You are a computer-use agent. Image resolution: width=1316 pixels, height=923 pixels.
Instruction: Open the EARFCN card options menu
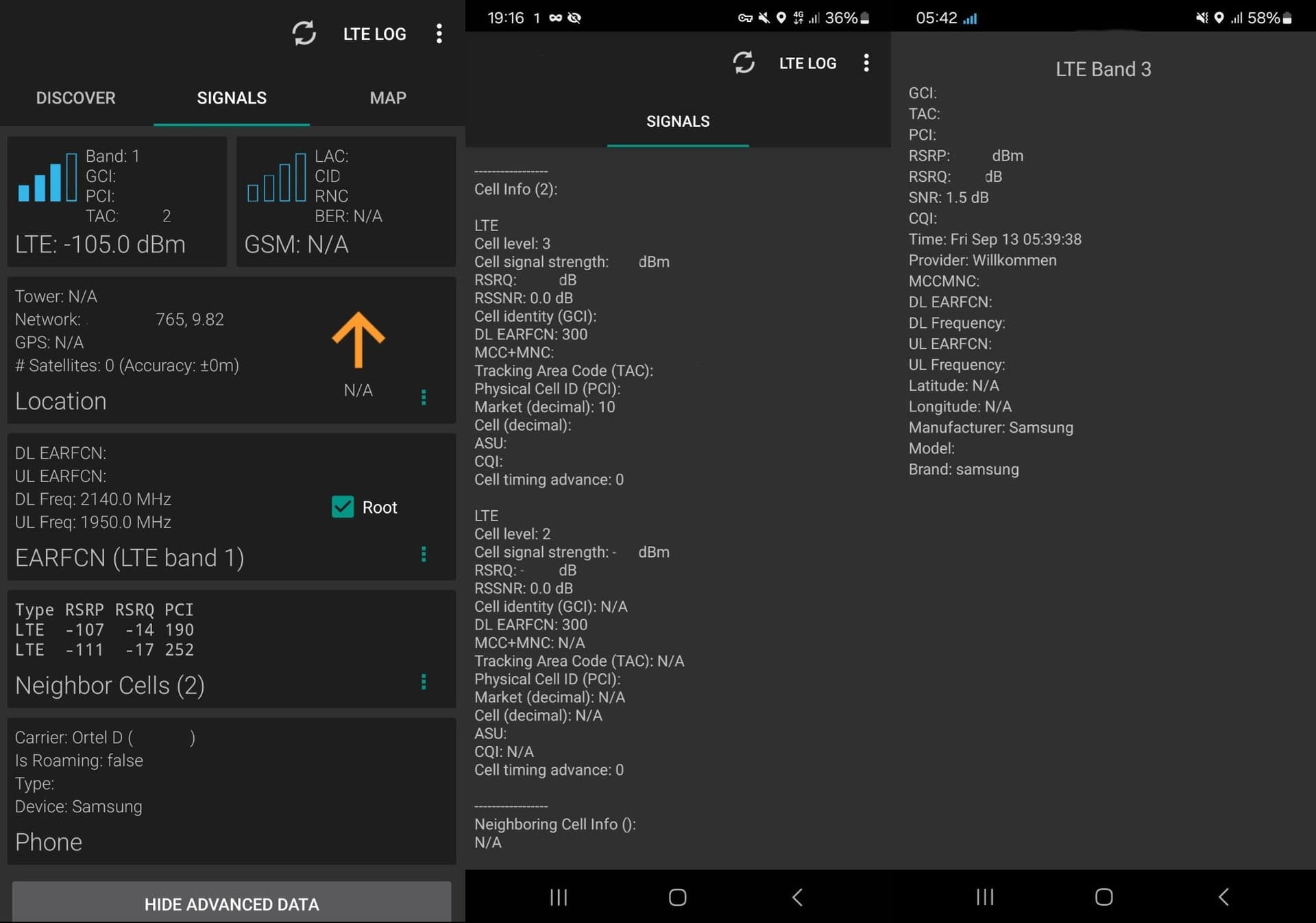pos(424,554)
